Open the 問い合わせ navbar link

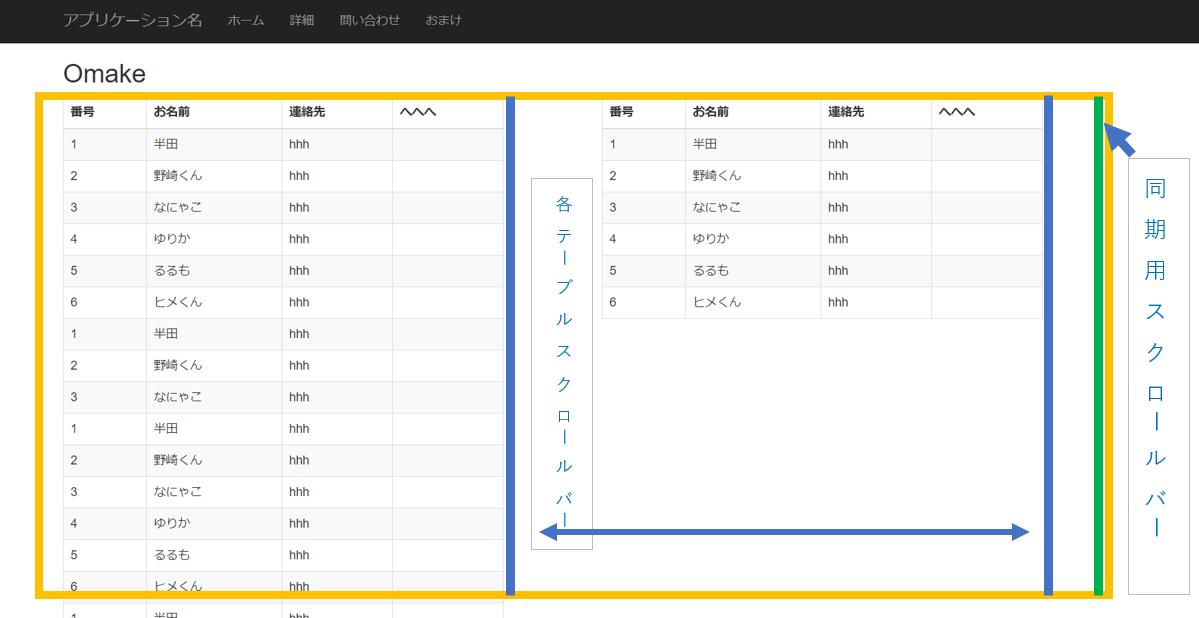[x=369, y=20]
